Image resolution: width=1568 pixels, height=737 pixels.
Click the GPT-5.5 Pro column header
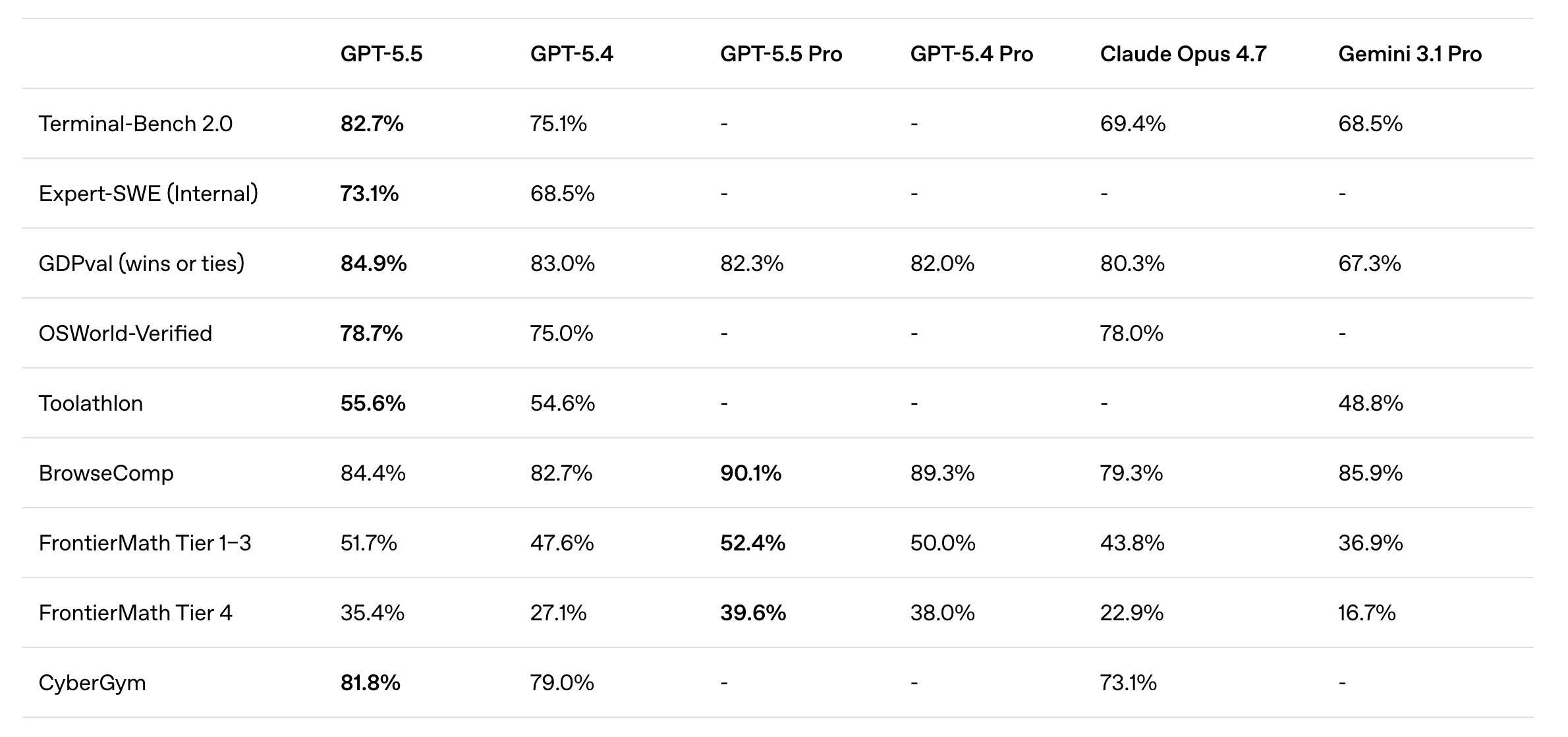(x=781, y=54)
